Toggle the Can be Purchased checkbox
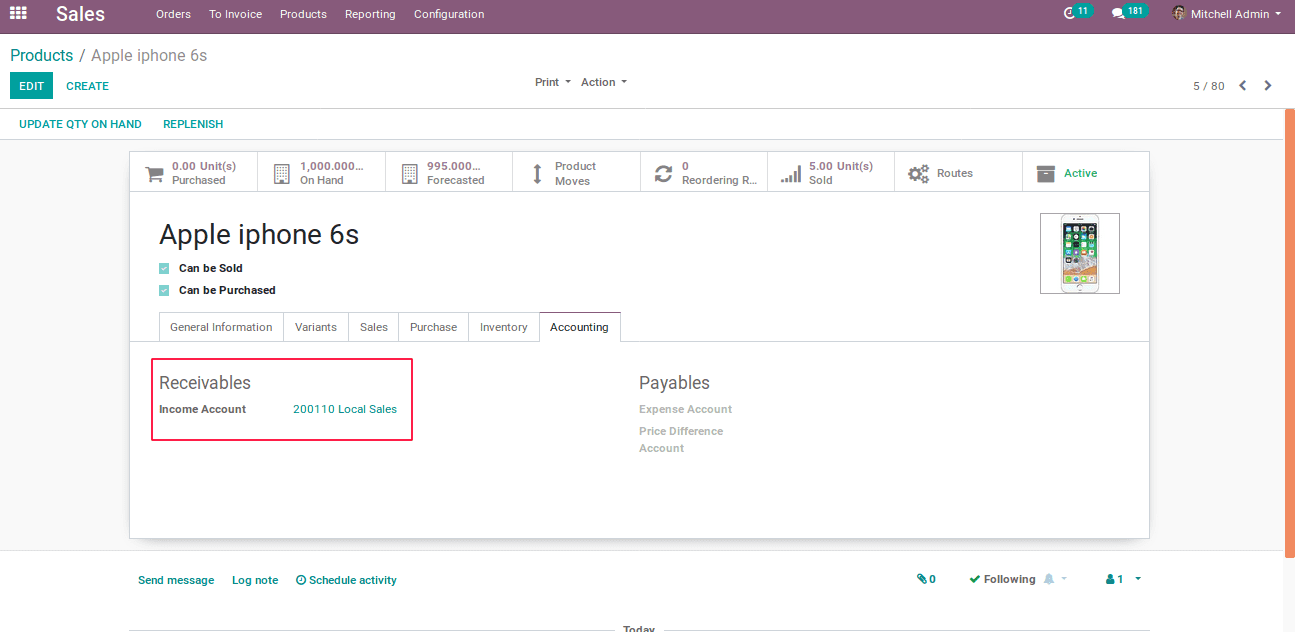Screen dimensions: 1295x632 click(x=164, y=290)
